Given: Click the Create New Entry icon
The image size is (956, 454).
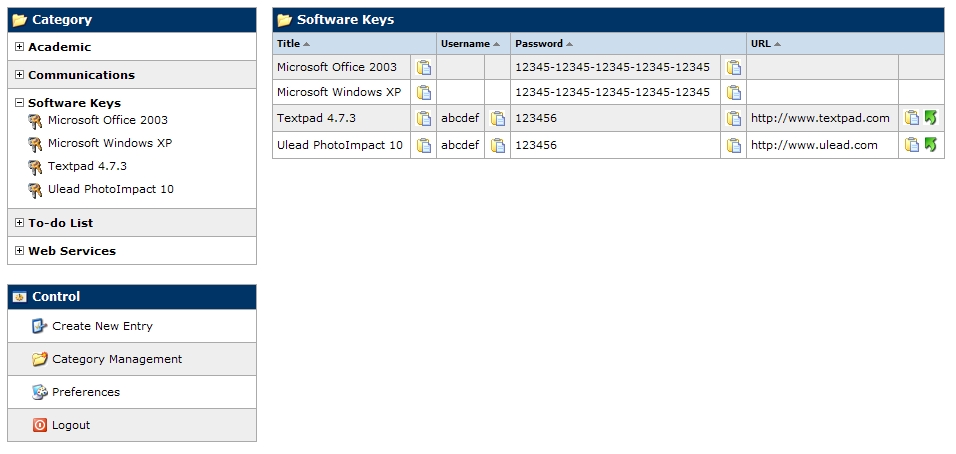Looking at the screenshot, I should pyautogui.click(x=40, y=326).
